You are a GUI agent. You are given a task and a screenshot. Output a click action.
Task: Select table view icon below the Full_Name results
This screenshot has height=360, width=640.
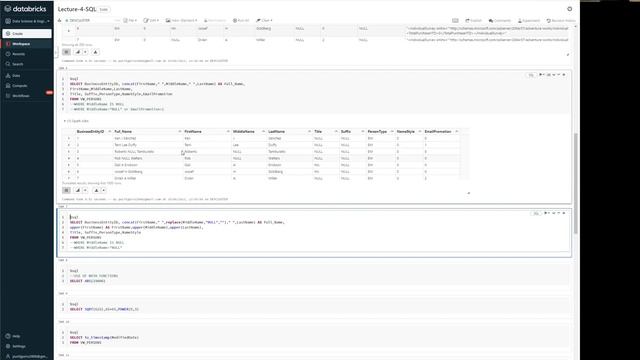[x=66, y=190]
